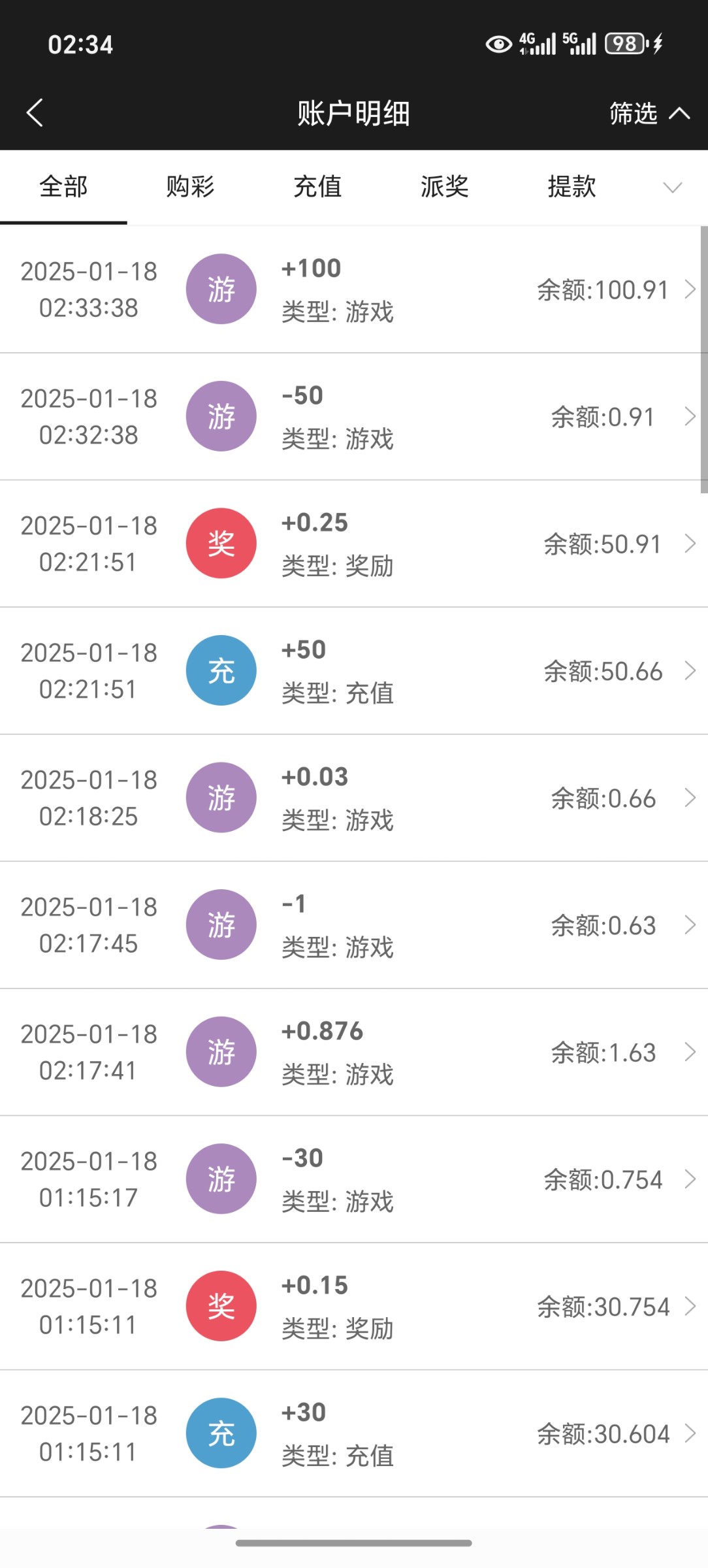
Task: Click the blue 充 icon for +30 recharge
Action: click(x=221, y=1433)
